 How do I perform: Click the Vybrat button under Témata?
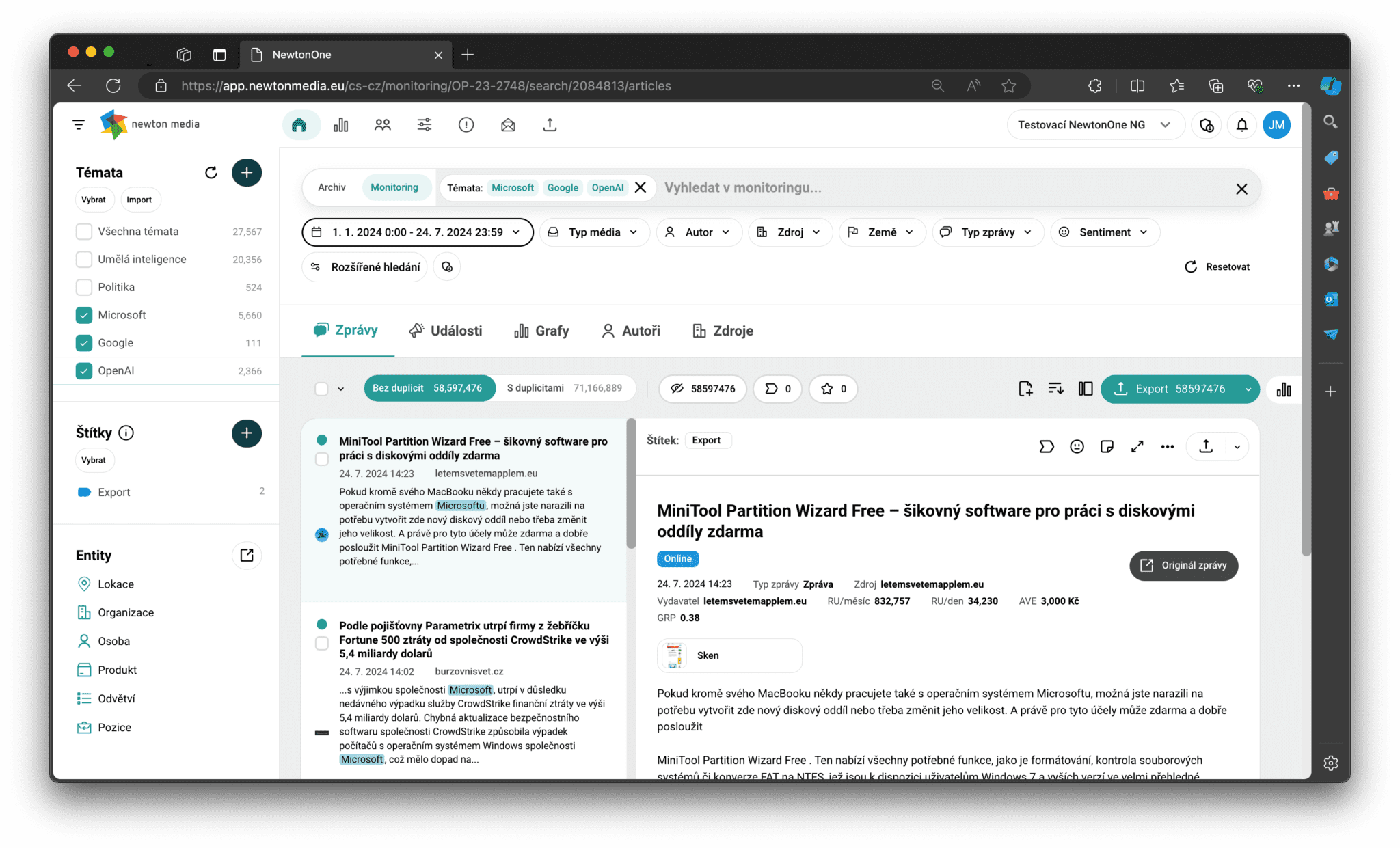coord(94,200)
